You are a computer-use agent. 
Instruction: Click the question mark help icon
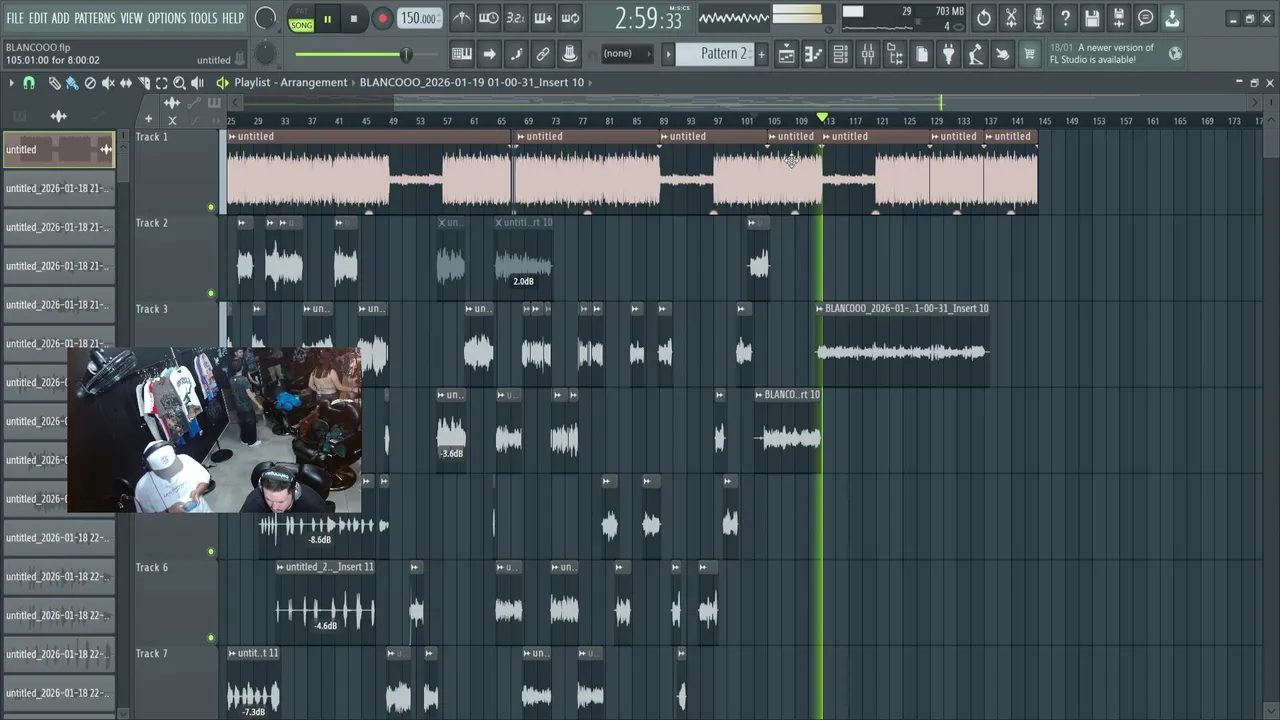tap(1065, 18)
